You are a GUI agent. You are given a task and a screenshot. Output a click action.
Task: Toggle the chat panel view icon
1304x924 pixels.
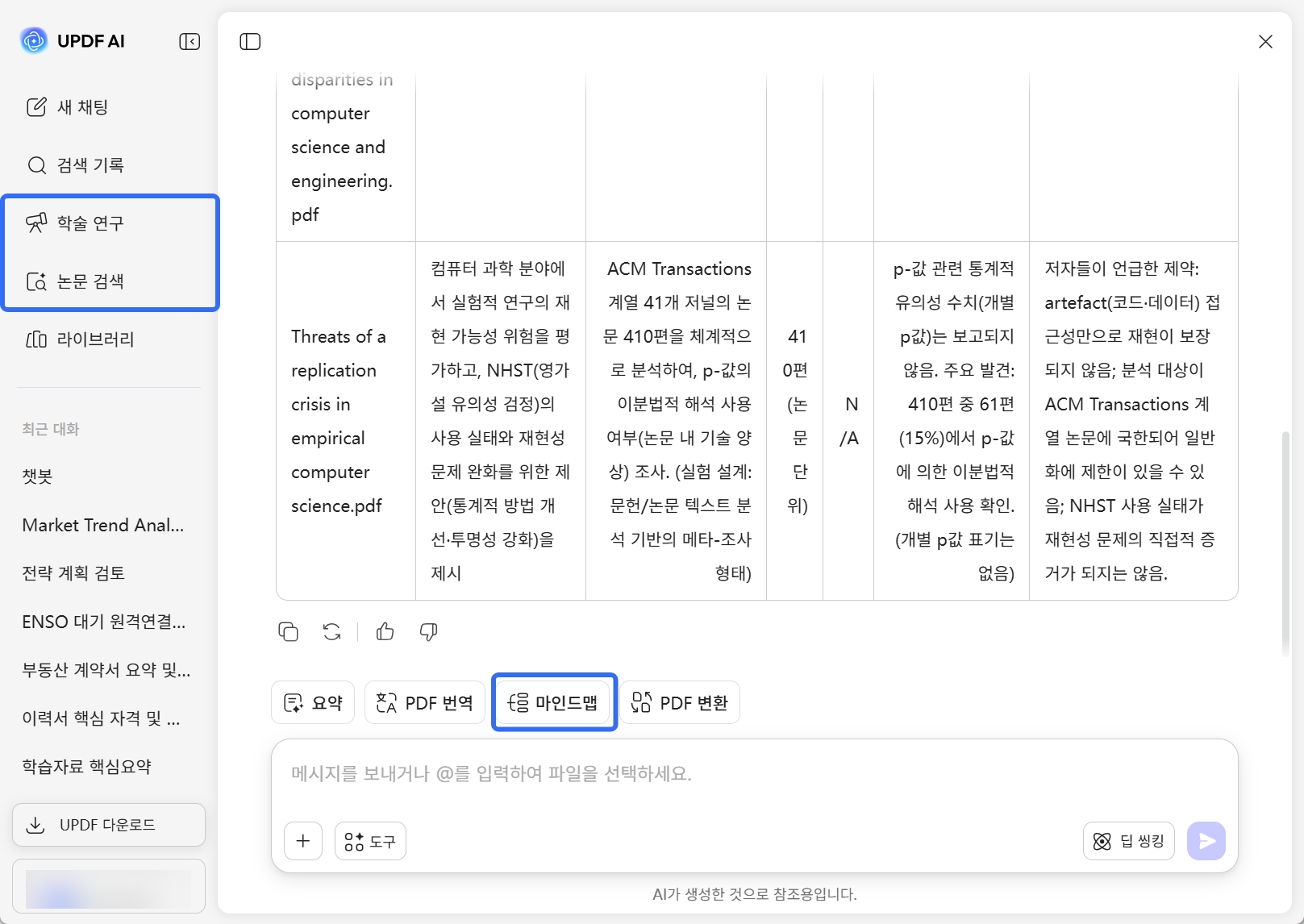250,41
